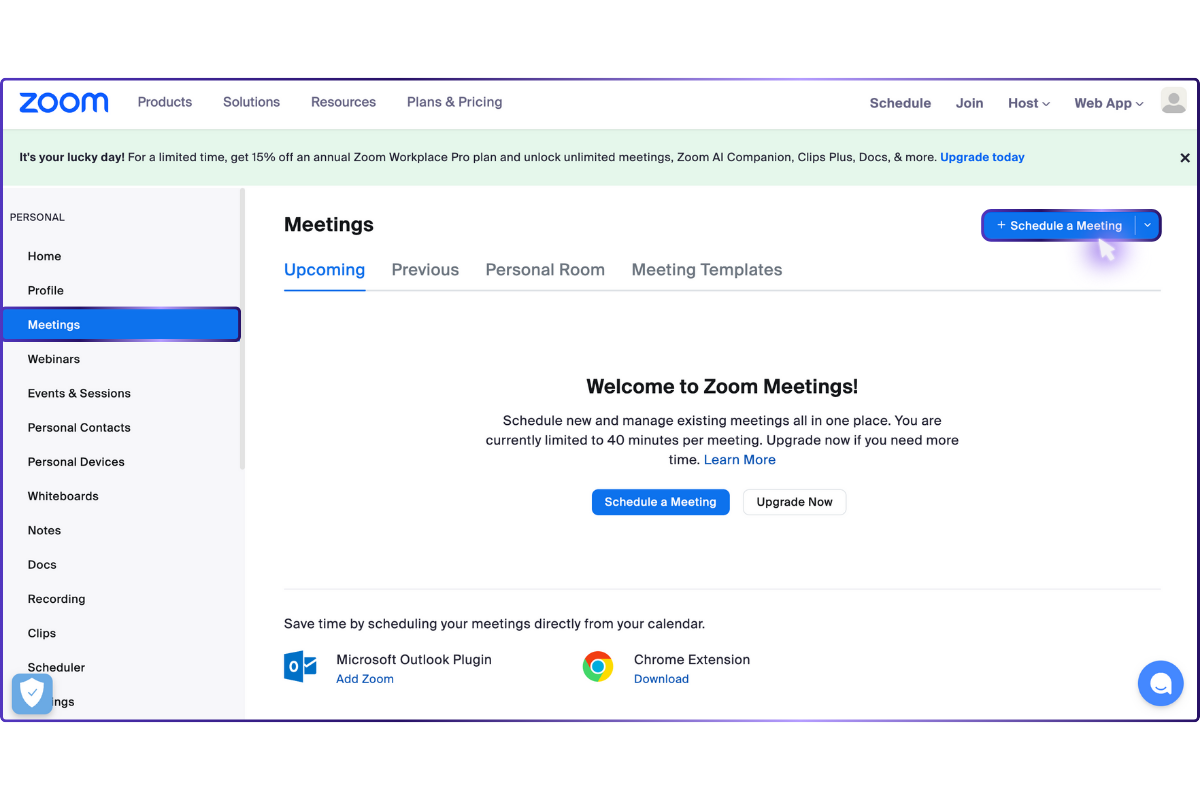Click the Chrome Extension text
The height and width of the screenshot is (800, 1200).
point(692,660)
